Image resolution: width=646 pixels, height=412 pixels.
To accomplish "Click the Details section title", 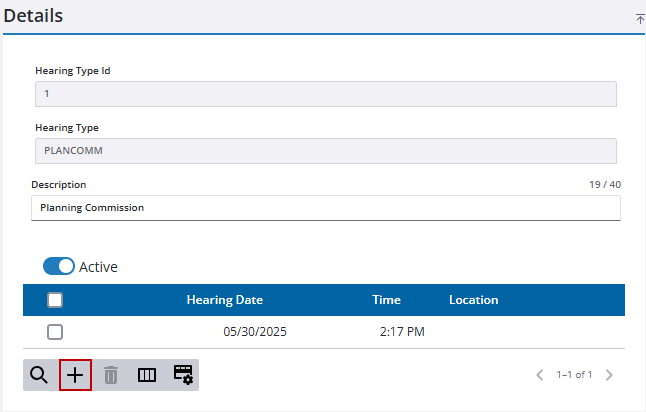I will [x=33, y=17].
